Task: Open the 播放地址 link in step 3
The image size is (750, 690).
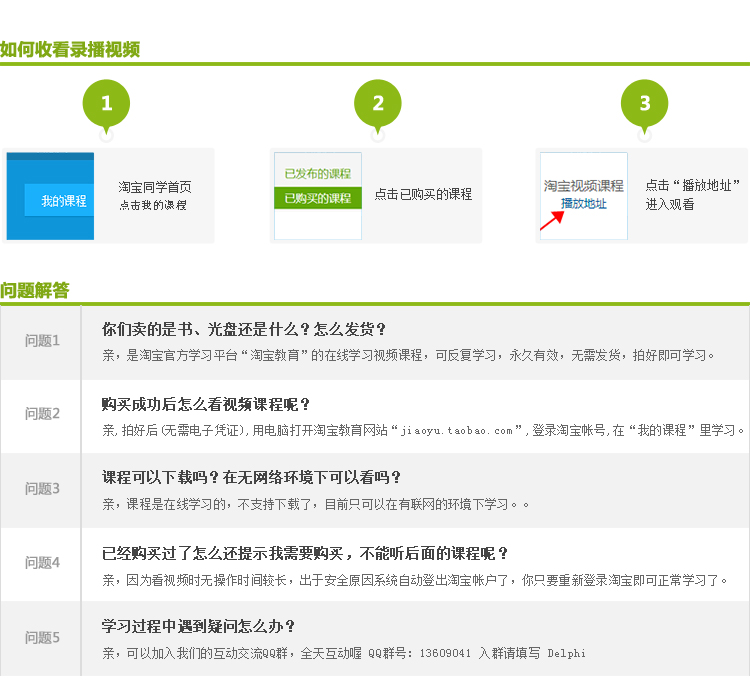Action: coord(584,204)
